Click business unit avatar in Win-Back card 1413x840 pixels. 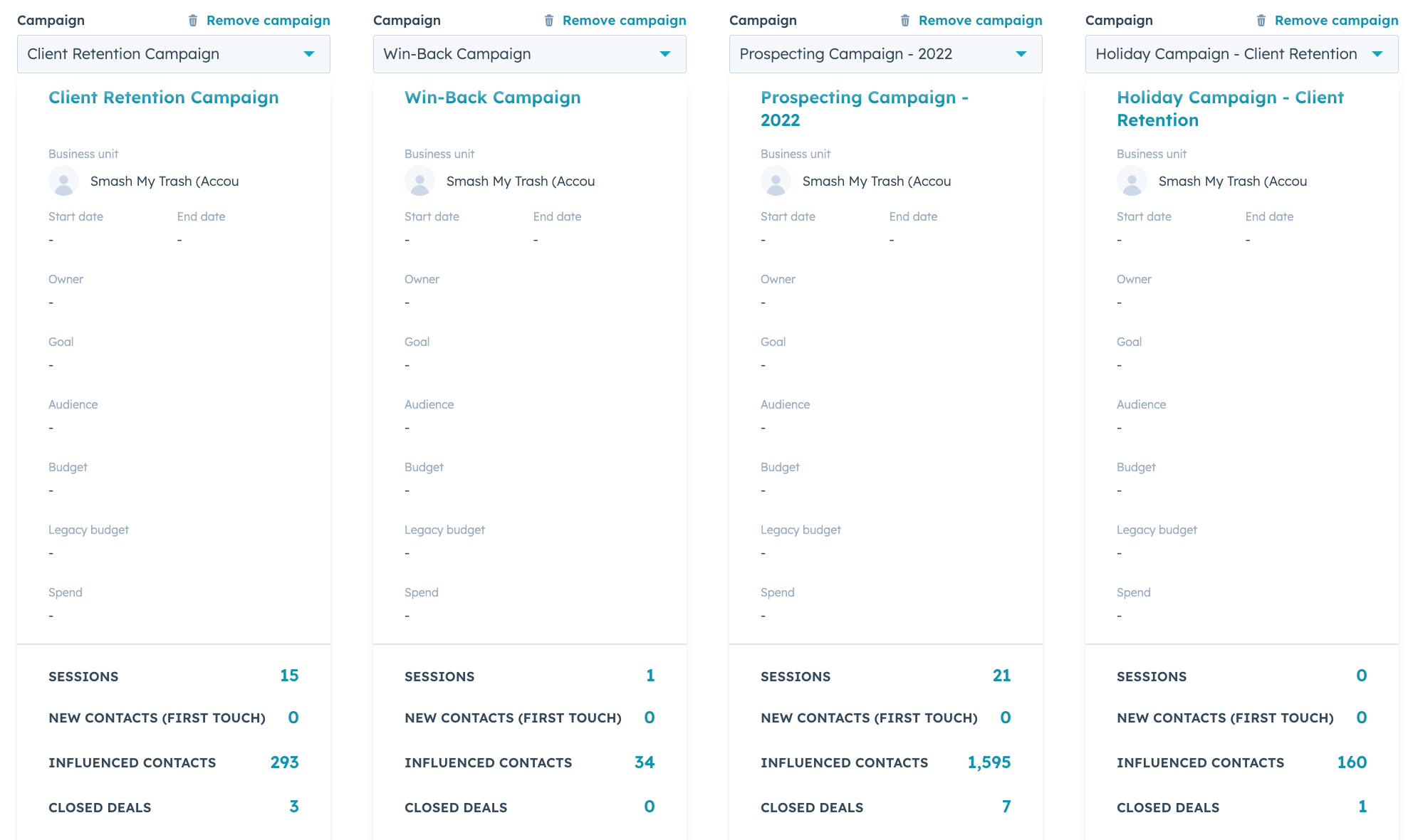click(419, 181)
